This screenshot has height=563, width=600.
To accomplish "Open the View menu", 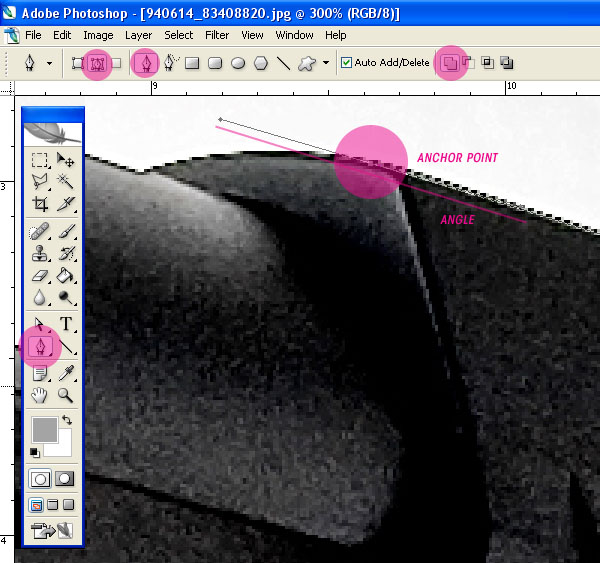I will (252, 35).
